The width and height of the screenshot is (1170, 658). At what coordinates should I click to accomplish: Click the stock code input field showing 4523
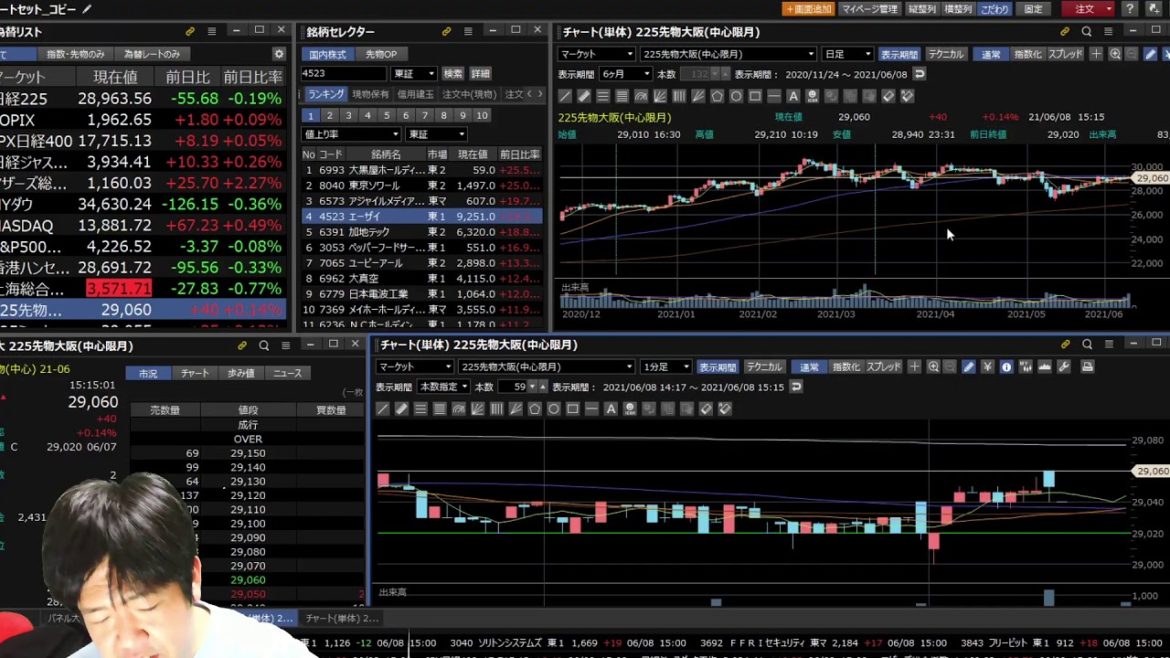click(x=342, y=74)
